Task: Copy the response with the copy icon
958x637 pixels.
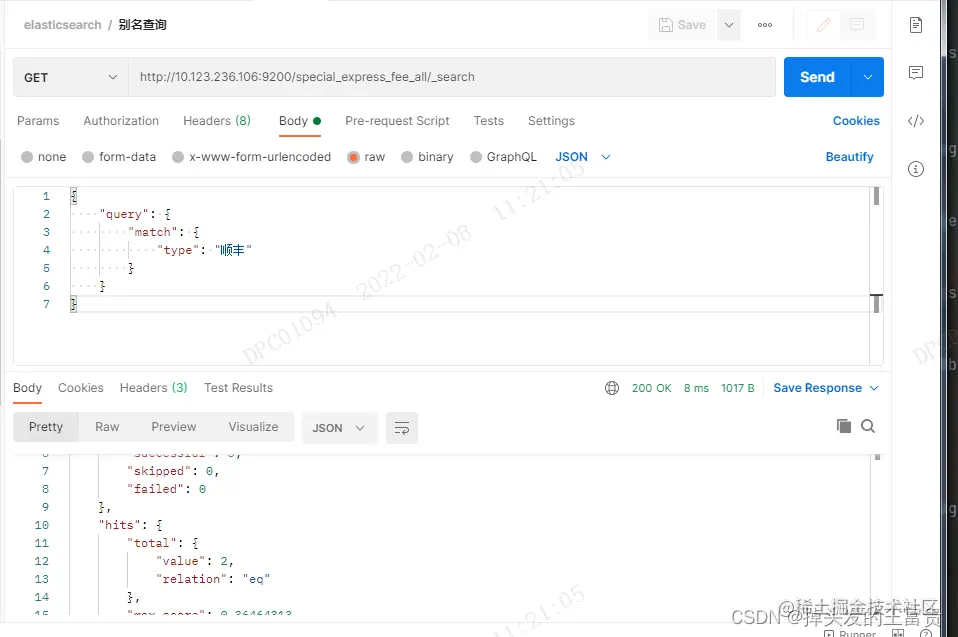Action: point(843,426)
